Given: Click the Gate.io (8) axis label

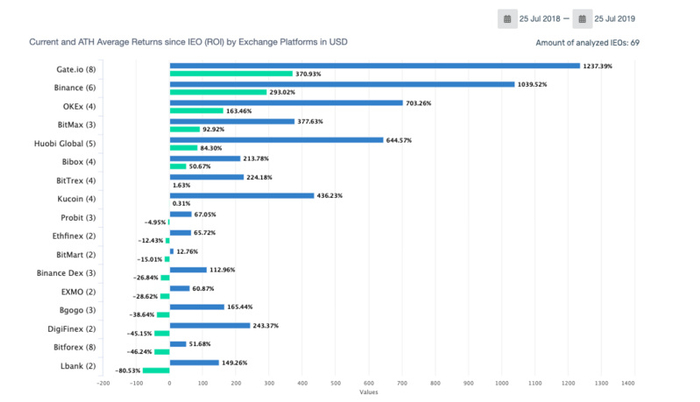Looking at the screenshot, I should tap(76, 69).
